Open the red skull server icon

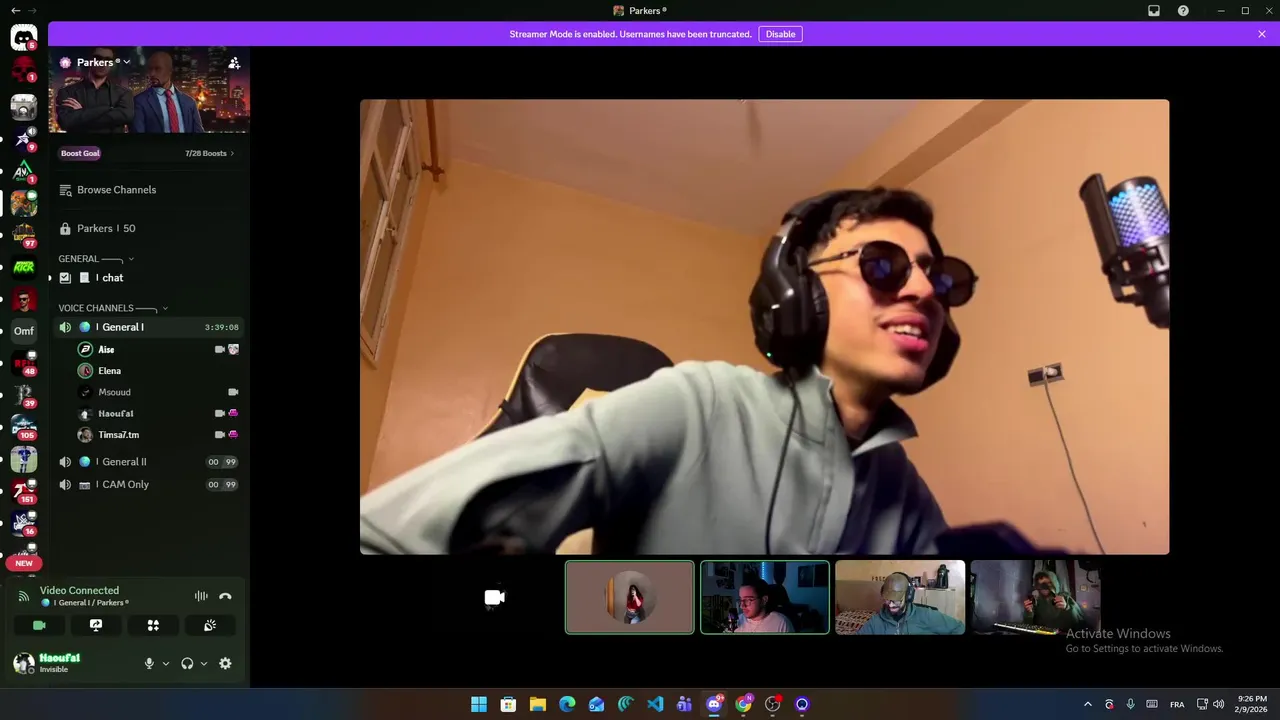point(23,70)
